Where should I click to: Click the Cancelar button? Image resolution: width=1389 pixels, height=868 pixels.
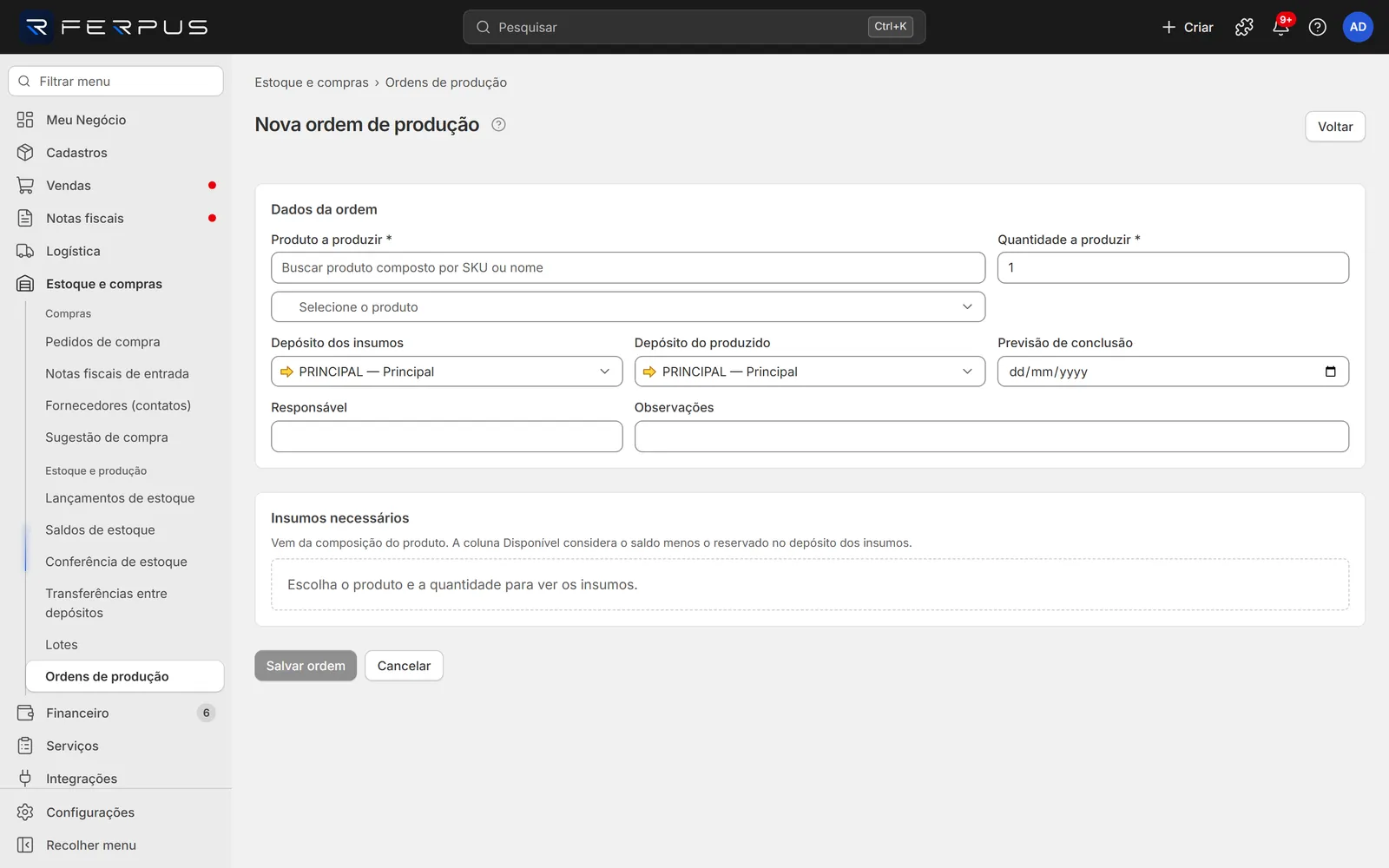pyautogui.click(x=404, y=666)
